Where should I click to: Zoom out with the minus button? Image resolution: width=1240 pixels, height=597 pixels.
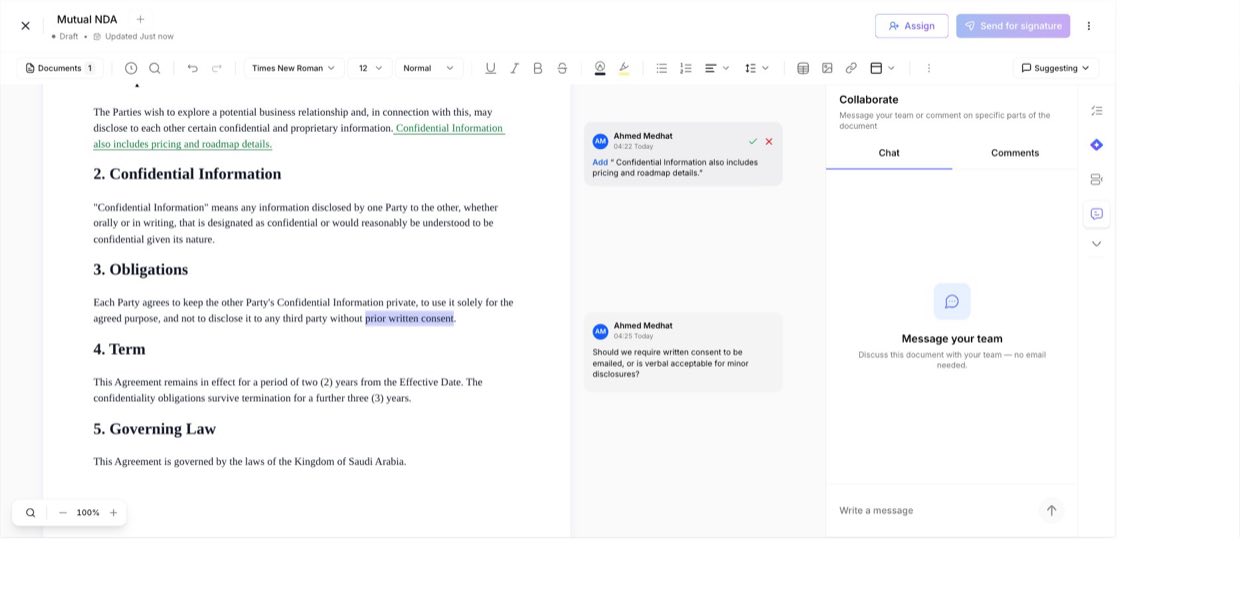63,513
